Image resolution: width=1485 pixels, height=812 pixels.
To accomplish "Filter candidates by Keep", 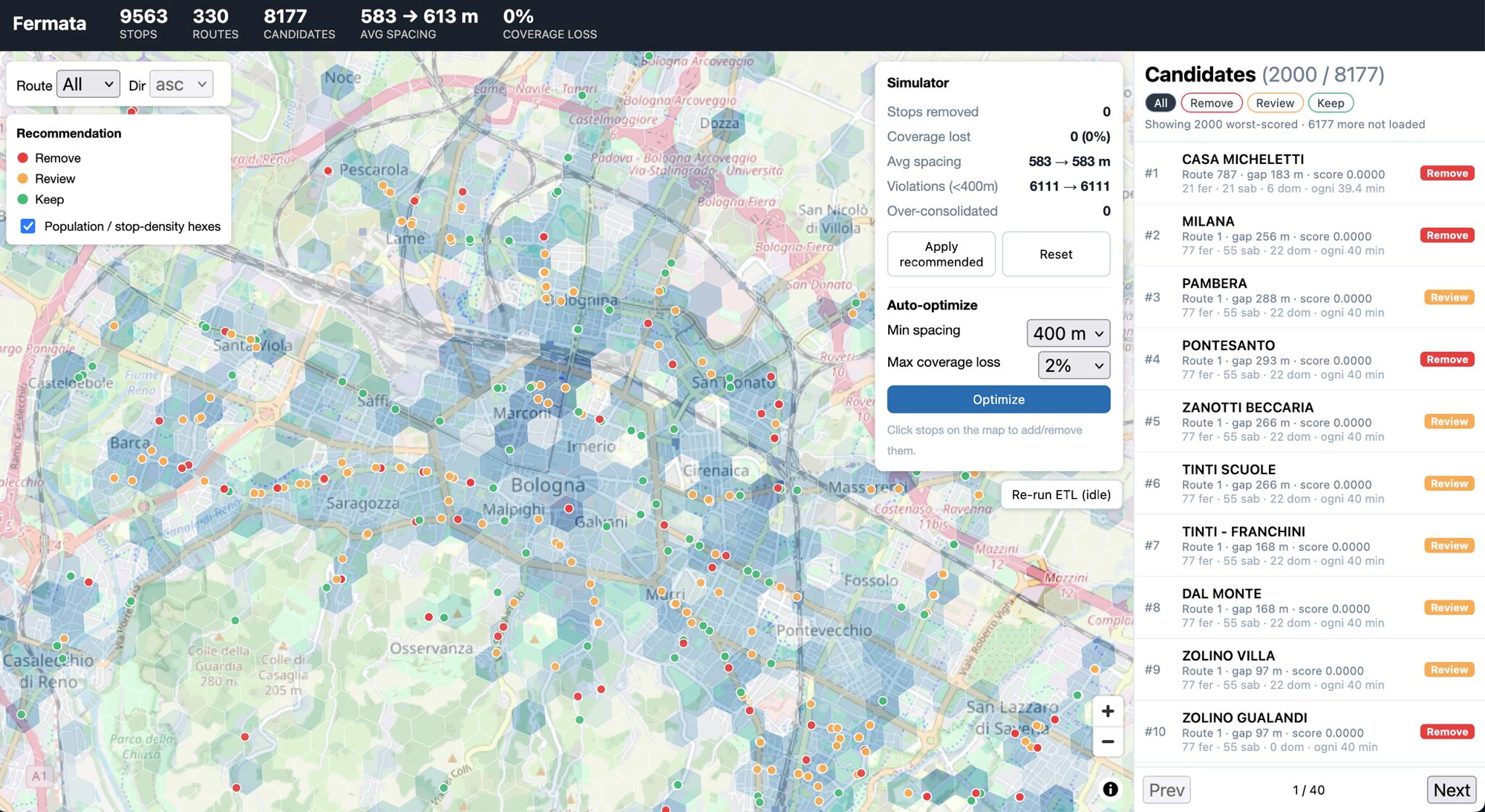I will coord(1331,103).
